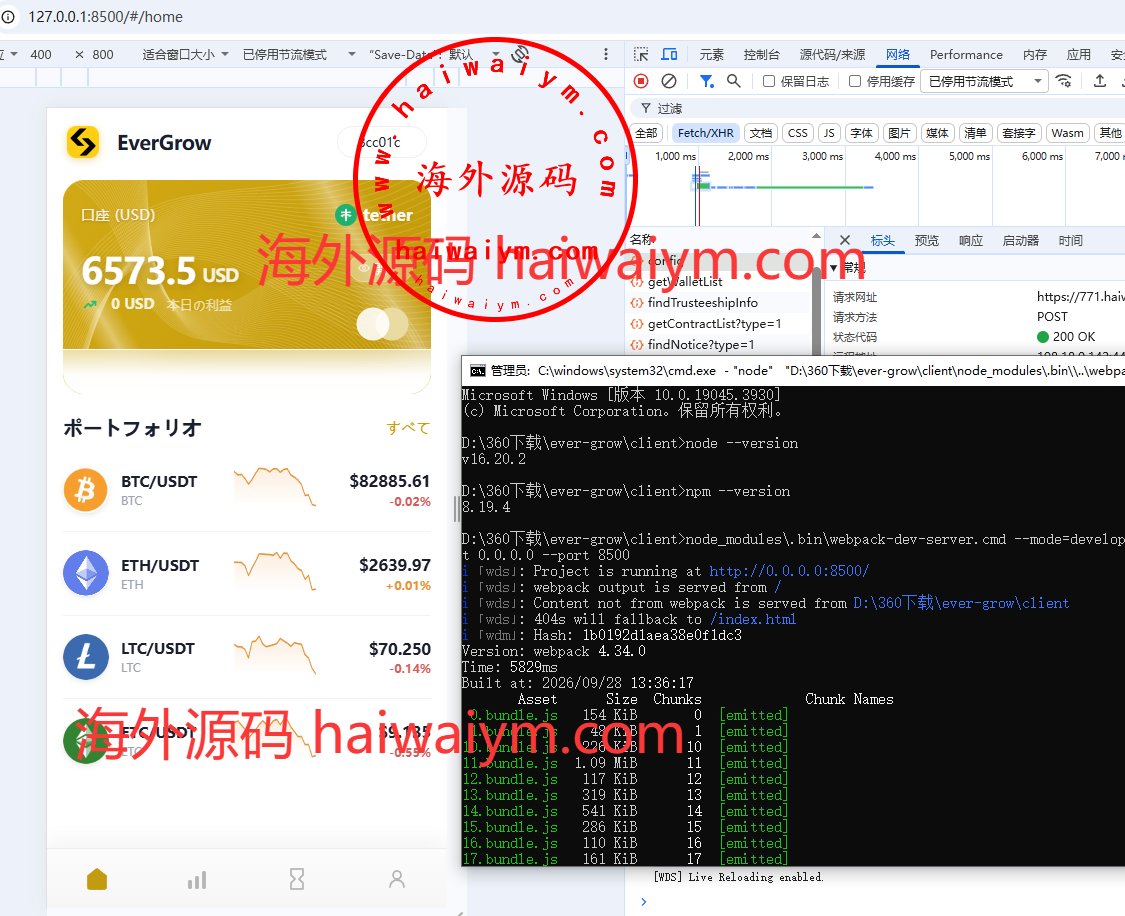Open the Timing tab in request details
Image resolution: width=1125 pixels, height=916 pixels.
point(1070,240)
